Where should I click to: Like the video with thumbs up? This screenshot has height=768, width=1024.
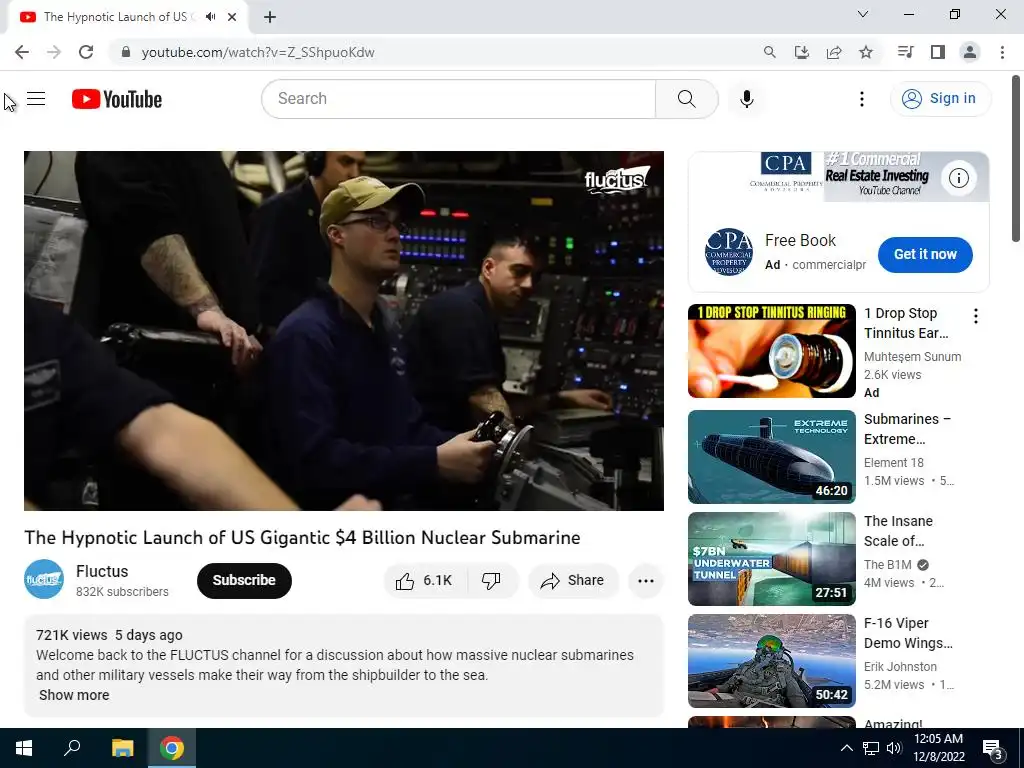pos(425,581)
